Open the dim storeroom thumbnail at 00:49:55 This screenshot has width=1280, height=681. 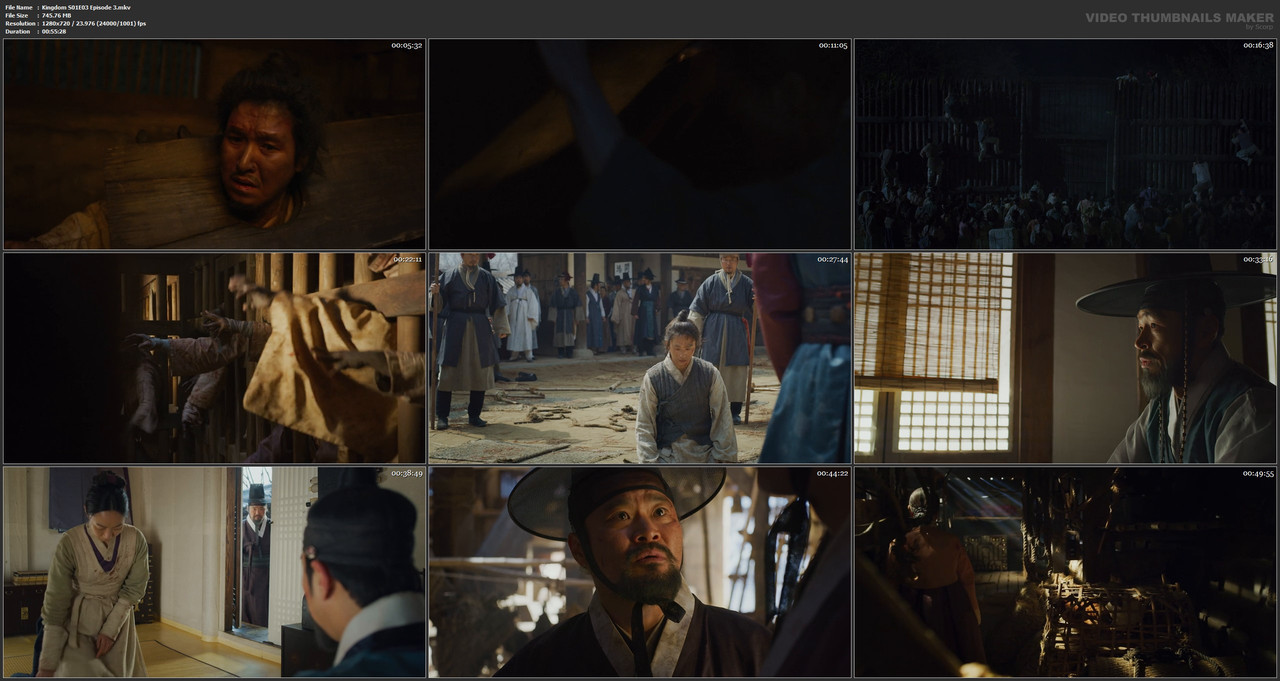(1065, 572)
